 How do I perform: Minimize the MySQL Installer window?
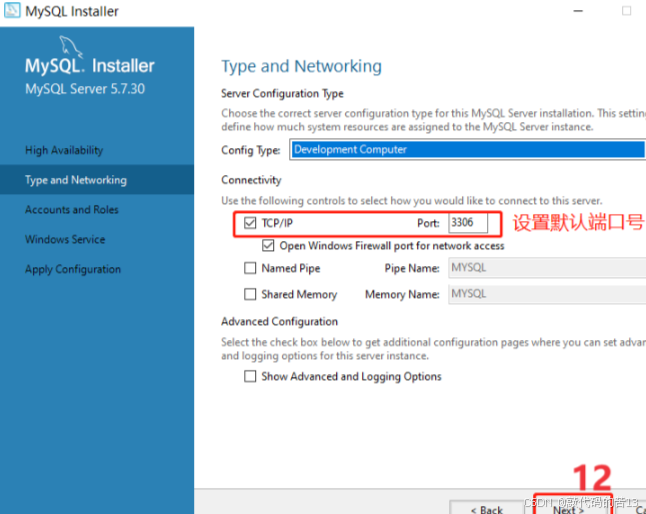578,11
